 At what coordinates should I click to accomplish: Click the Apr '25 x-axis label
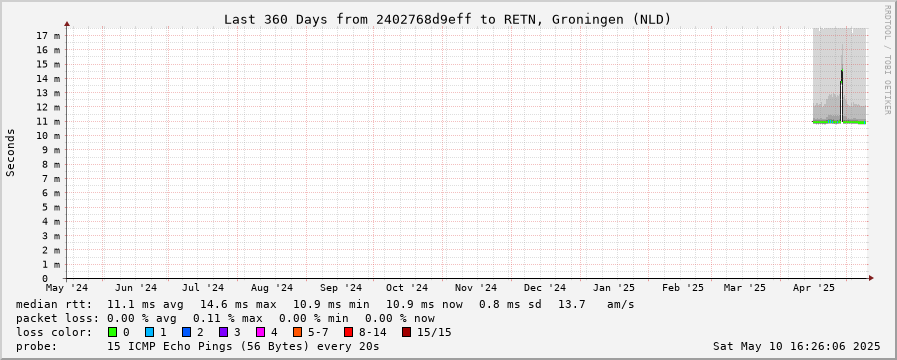[x=820, y=288]
